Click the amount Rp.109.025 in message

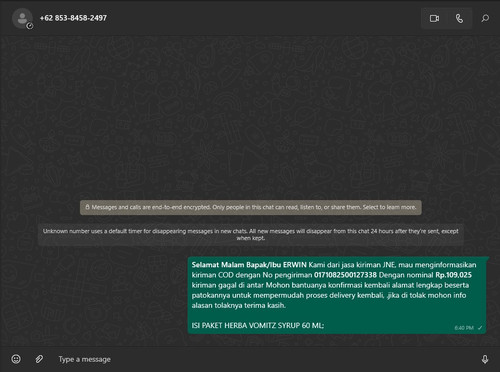pyautogui.click(x=453, y=275)
